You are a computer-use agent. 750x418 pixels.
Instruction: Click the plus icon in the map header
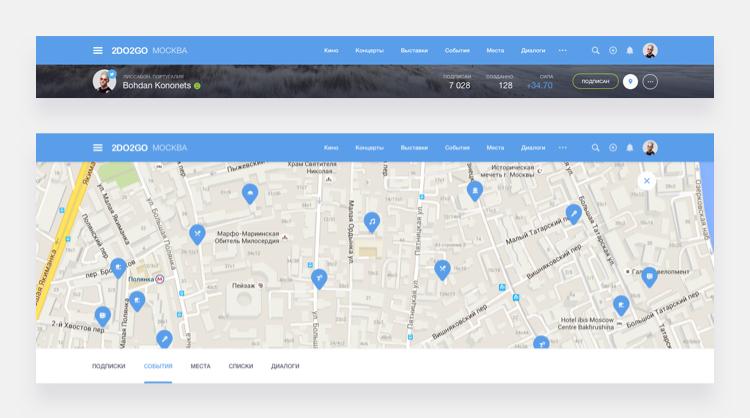pos(613,147)
